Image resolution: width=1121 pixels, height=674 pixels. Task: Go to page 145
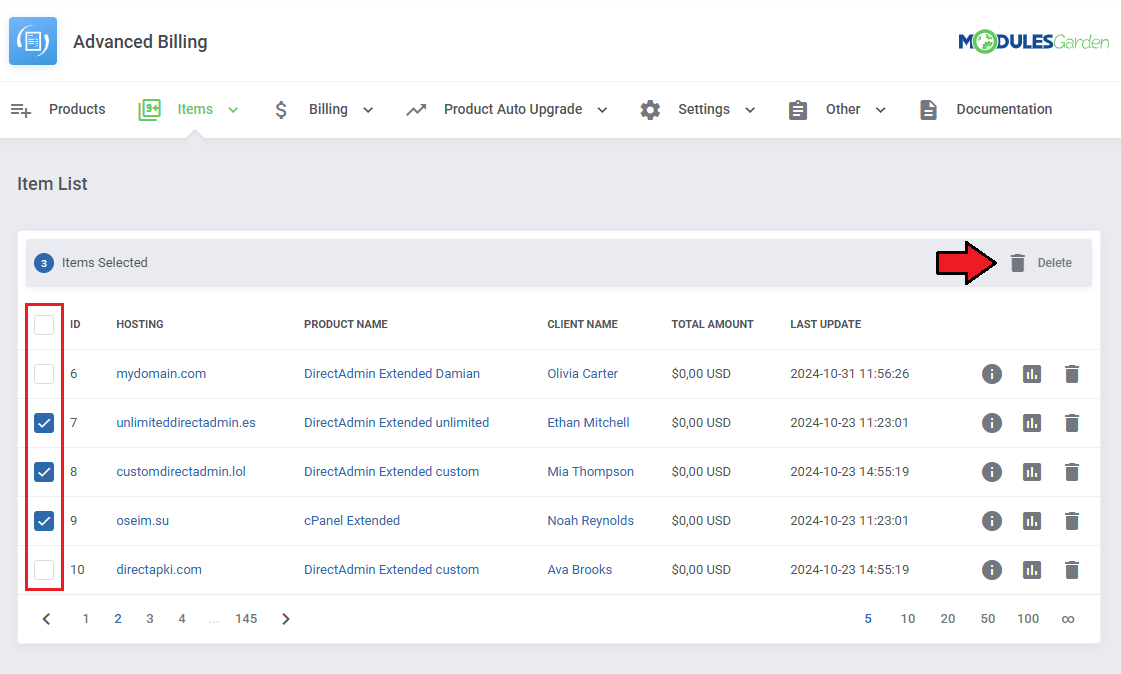pos(246,619)
